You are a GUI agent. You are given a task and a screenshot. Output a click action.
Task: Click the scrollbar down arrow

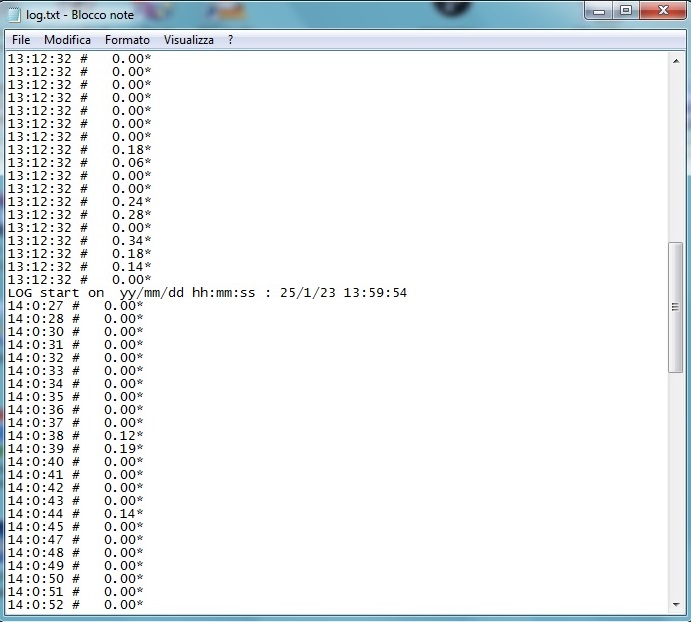click(x=676, y=605)
